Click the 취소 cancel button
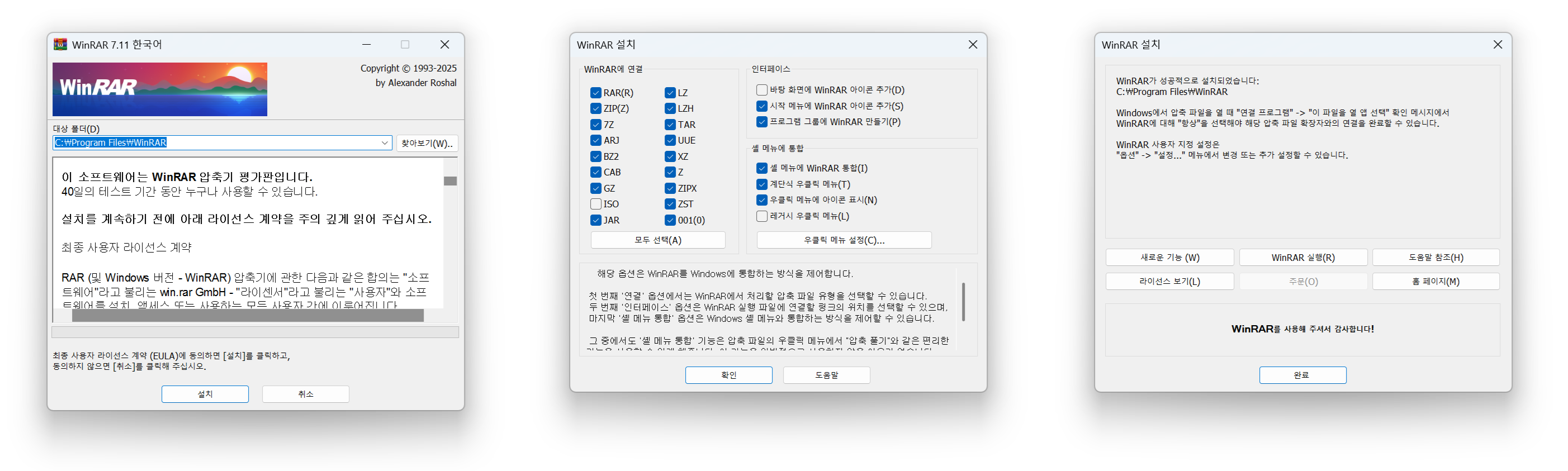Viewport: 1568px width, 471px height. point(306,394)
